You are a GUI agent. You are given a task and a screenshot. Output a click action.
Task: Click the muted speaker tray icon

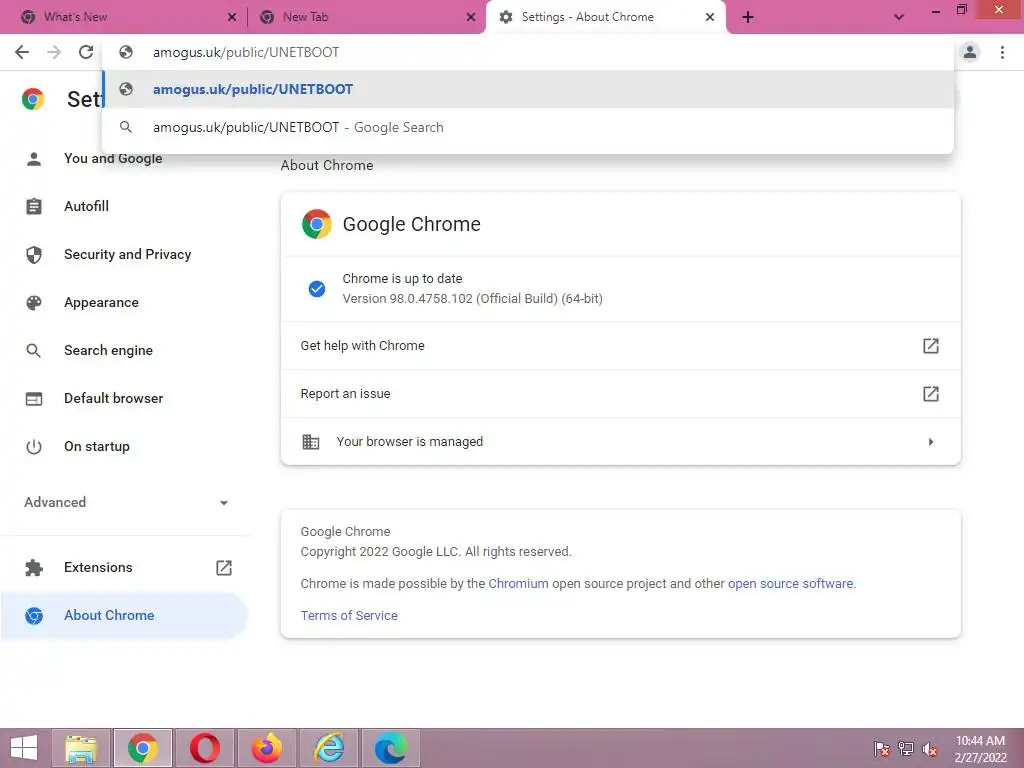pyautogui.click(x=929, y=749)
